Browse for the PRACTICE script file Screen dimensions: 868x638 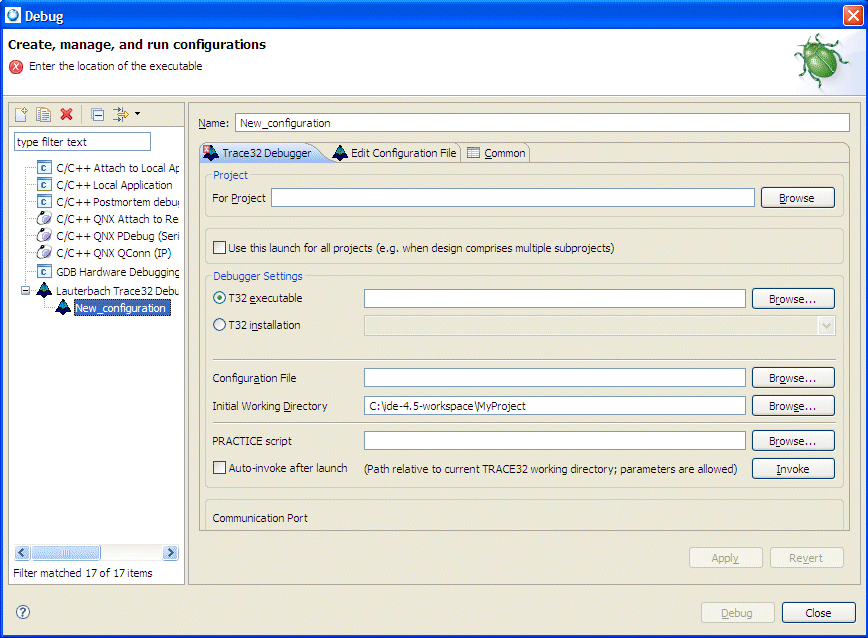click(793, 440)
